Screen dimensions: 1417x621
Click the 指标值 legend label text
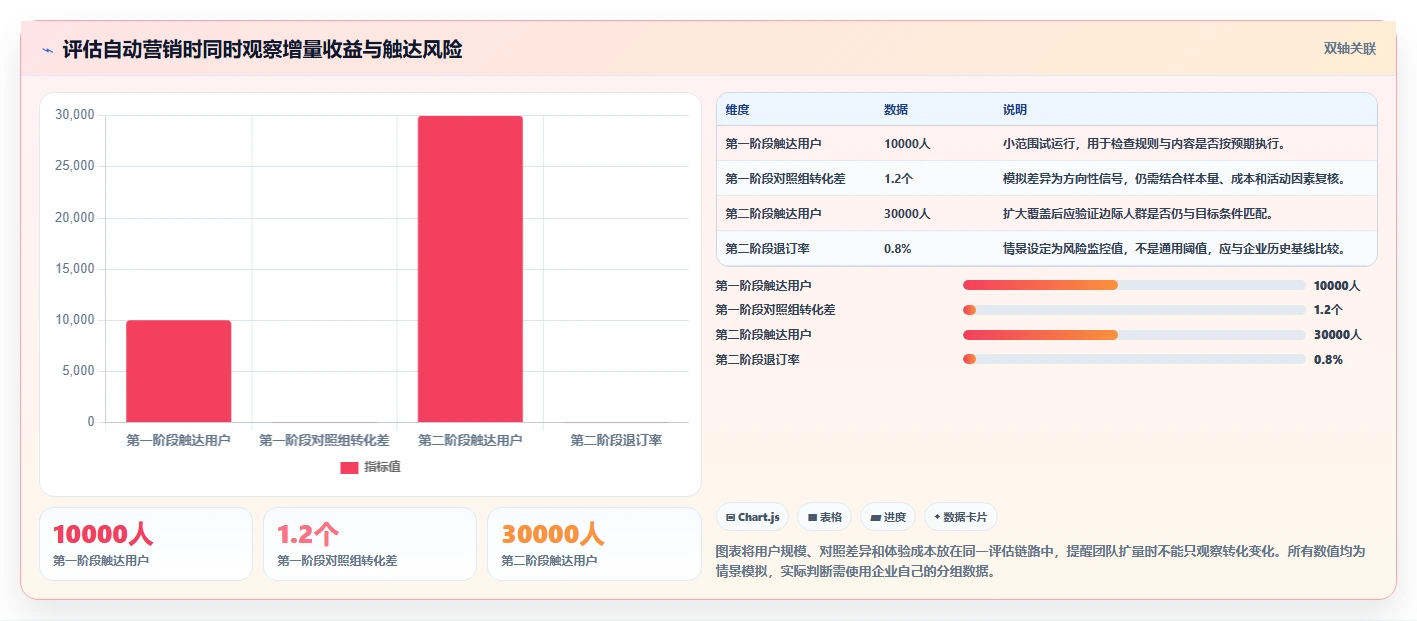pyautogui.click(x=382, y=467)
